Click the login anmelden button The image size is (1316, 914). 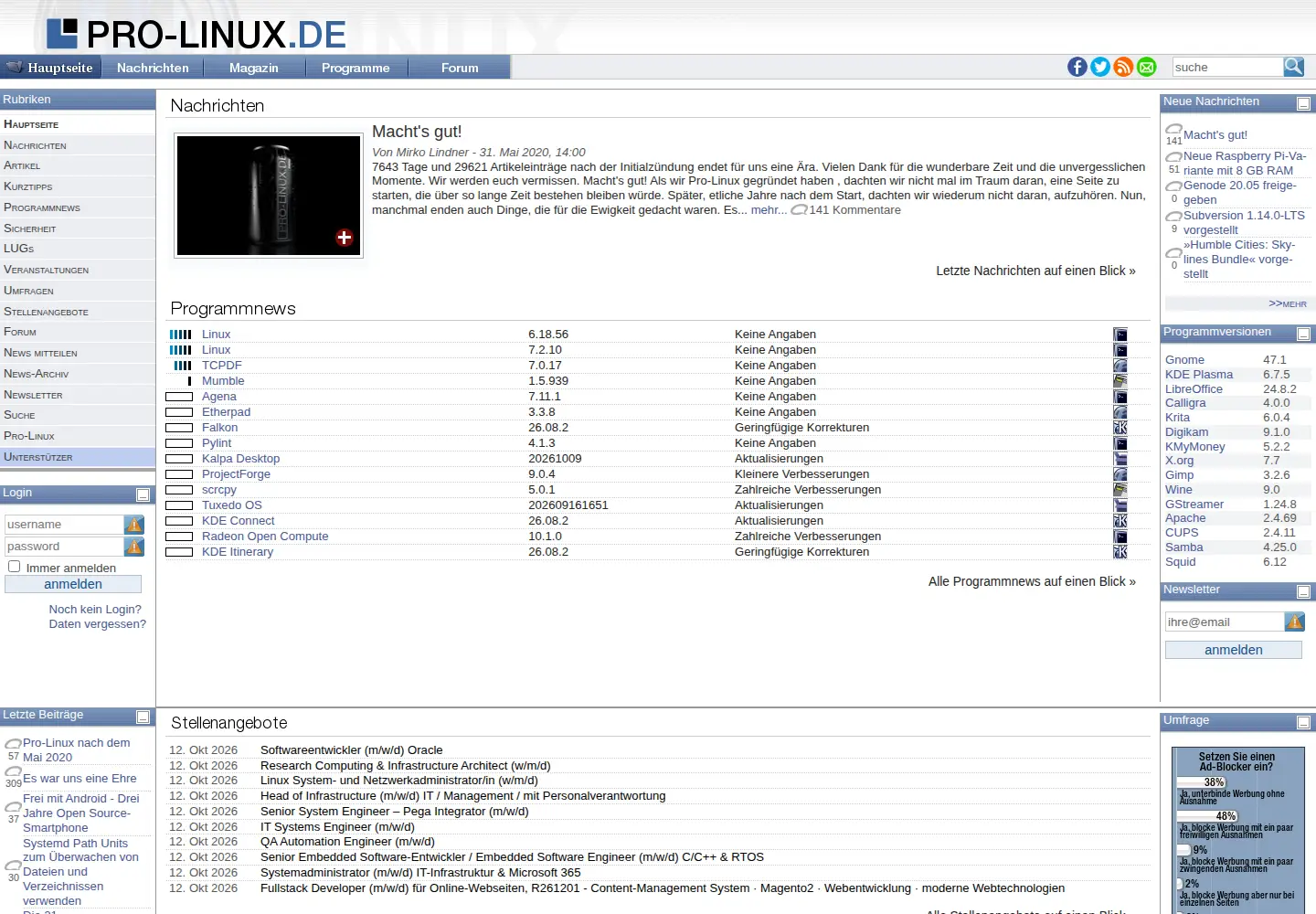pos(73,584)
